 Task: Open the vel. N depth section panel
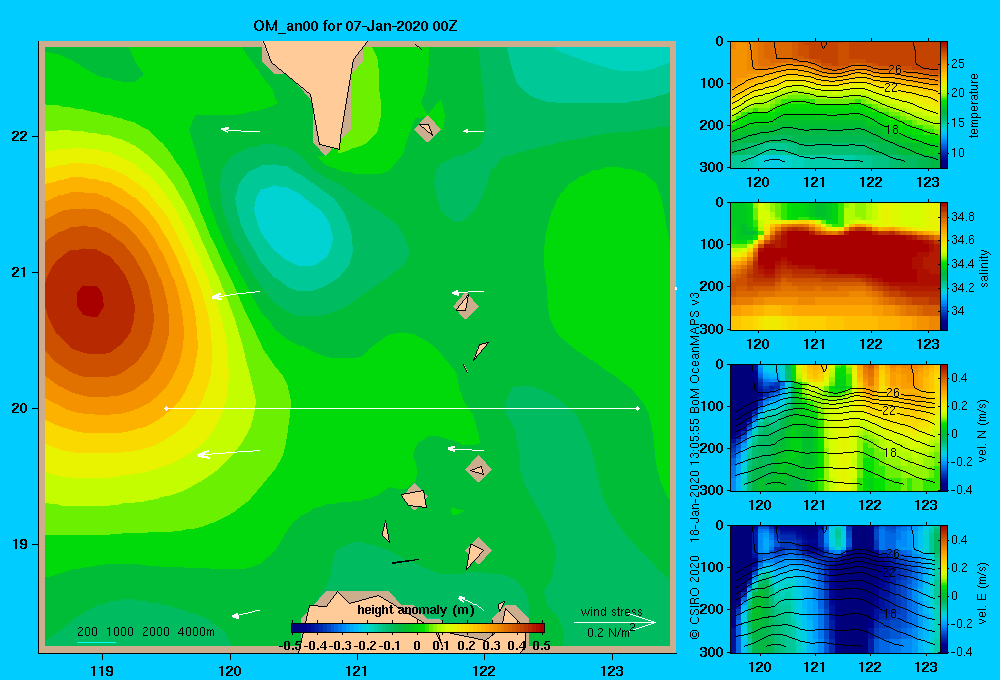[x=835, y=427]
